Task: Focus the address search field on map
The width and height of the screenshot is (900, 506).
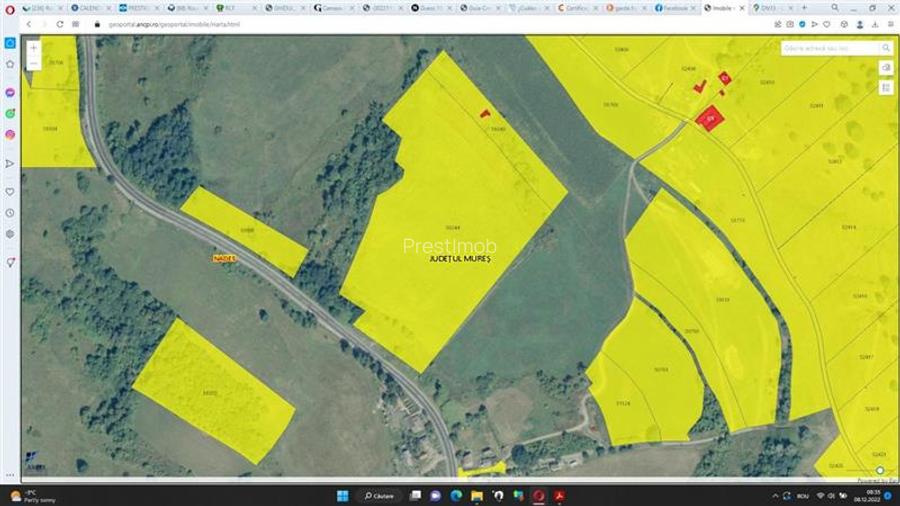Action: coord(830,48)
